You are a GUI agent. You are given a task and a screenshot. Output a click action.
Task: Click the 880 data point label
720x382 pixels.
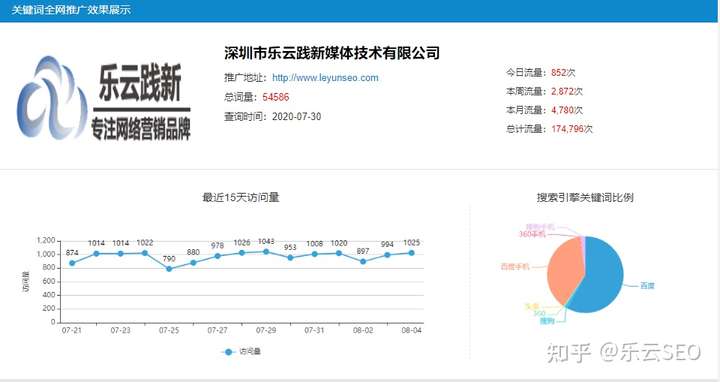(193, 252)
